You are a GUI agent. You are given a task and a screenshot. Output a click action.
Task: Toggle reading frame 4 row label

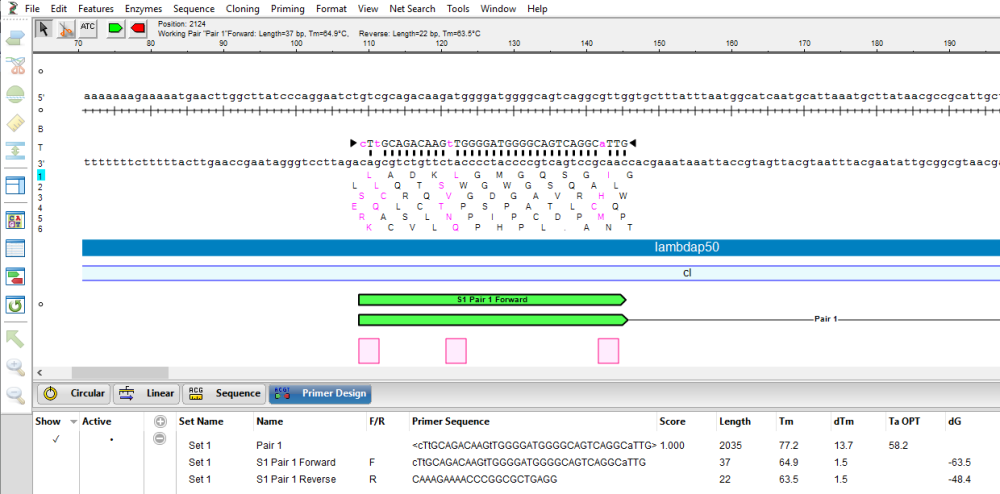(40, 208)
